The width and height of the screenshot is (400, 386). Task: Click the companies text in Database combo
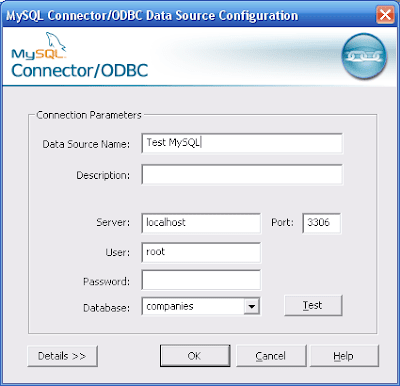pyautogui.click(x=170, y=306)
